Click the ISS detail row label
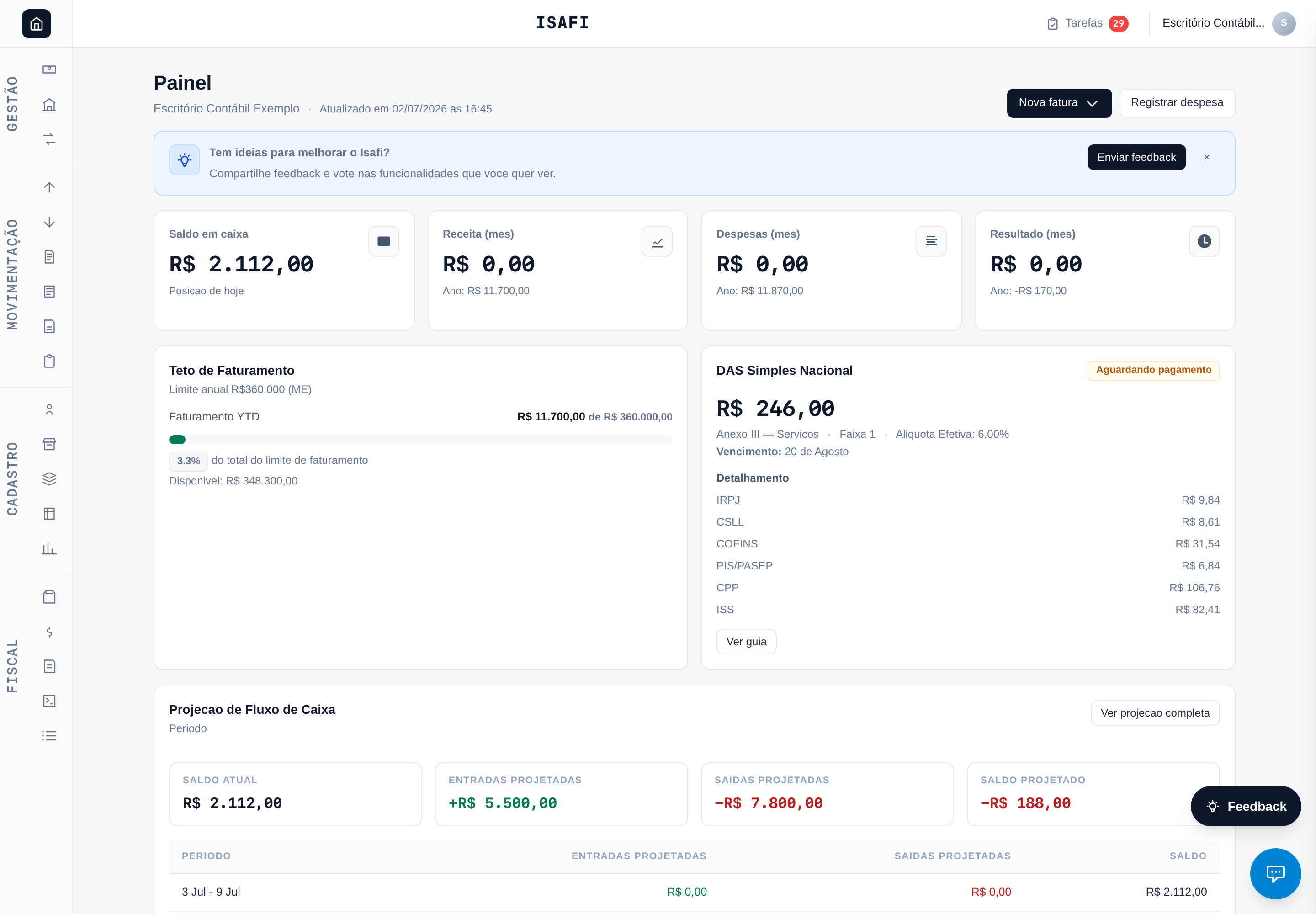Viewport: 1316px width, 914px height. pyautogui.click(x=725, y=610)
